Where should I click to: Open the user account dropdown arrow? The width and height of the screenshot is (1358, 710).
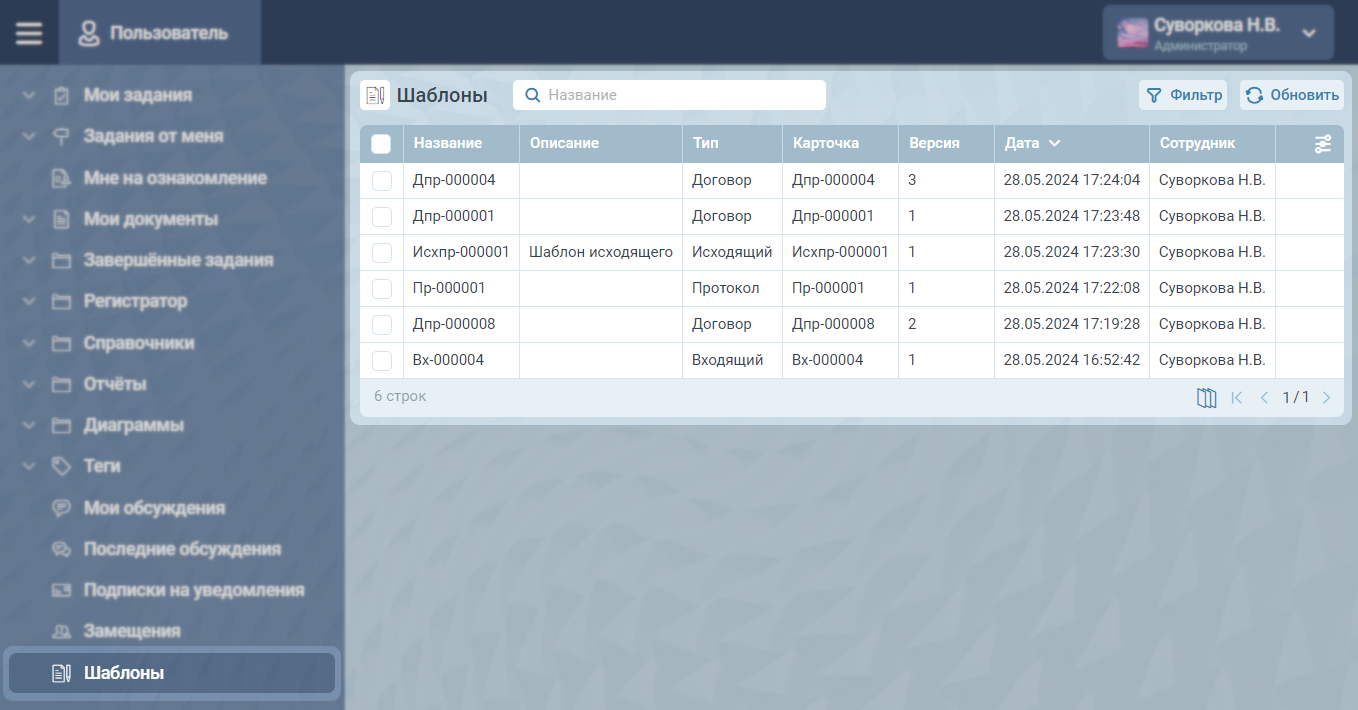click(x=1309, y=33)
